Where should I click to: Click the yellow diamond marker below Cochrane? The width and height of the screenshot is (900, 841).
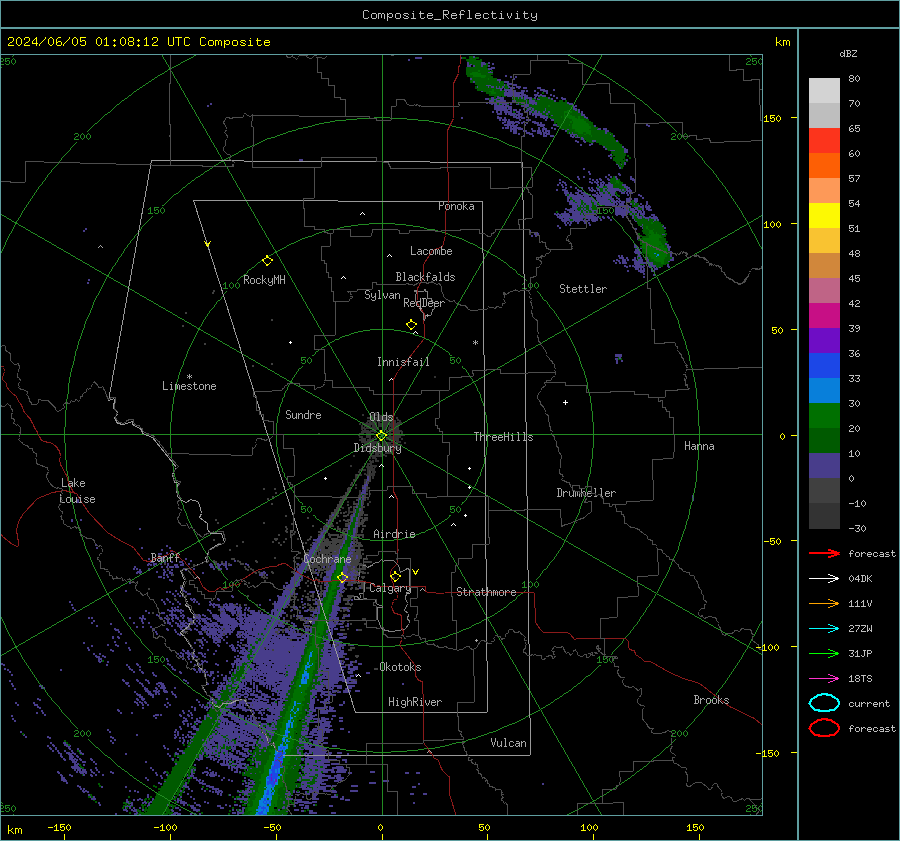point(342,577)
